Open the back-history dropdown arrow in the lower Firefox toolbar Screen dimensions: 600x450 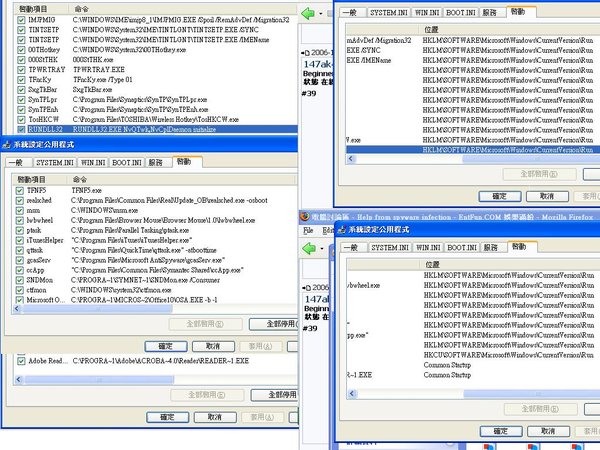pyautogui.click(x=322, y=249)
